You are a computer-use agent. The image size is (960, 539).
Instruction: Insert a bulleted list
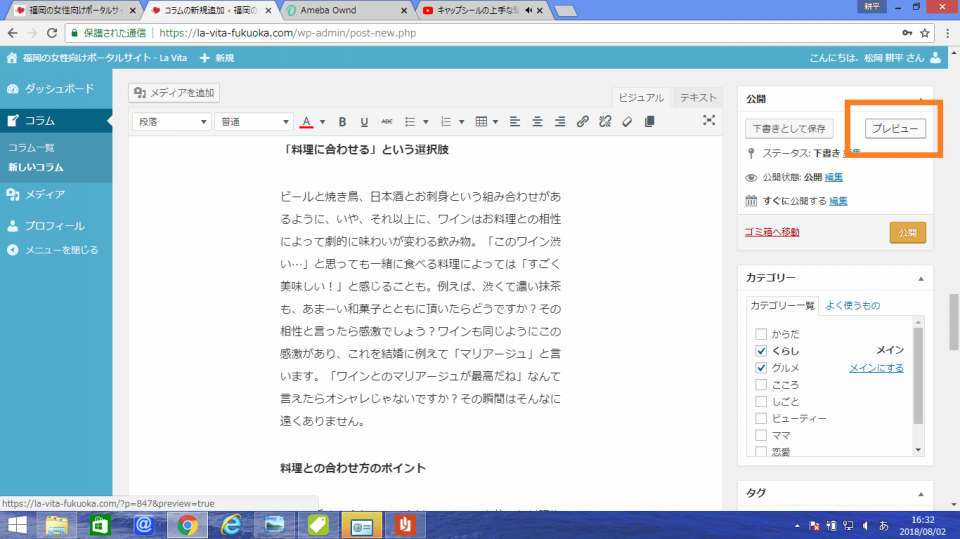[x=410, y=121]
